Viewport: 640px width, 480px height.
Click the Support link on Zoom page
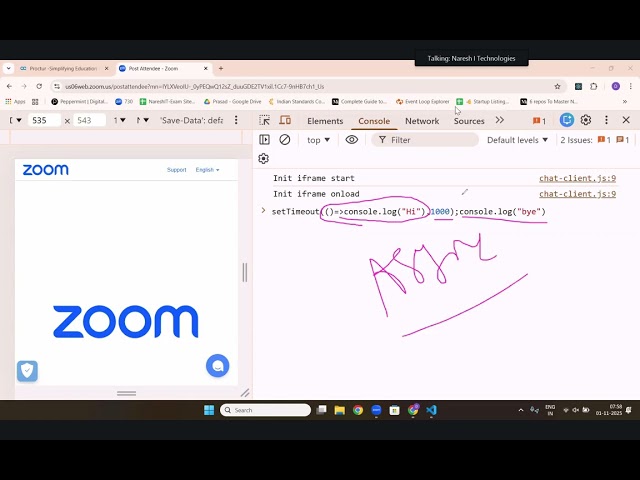[x=176, y=170]
